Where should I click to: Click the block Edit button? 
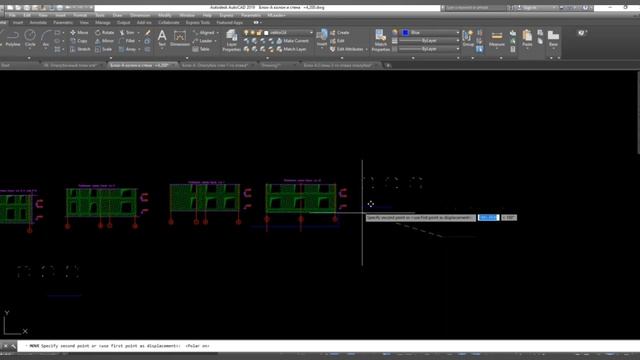tap(337, 41)
